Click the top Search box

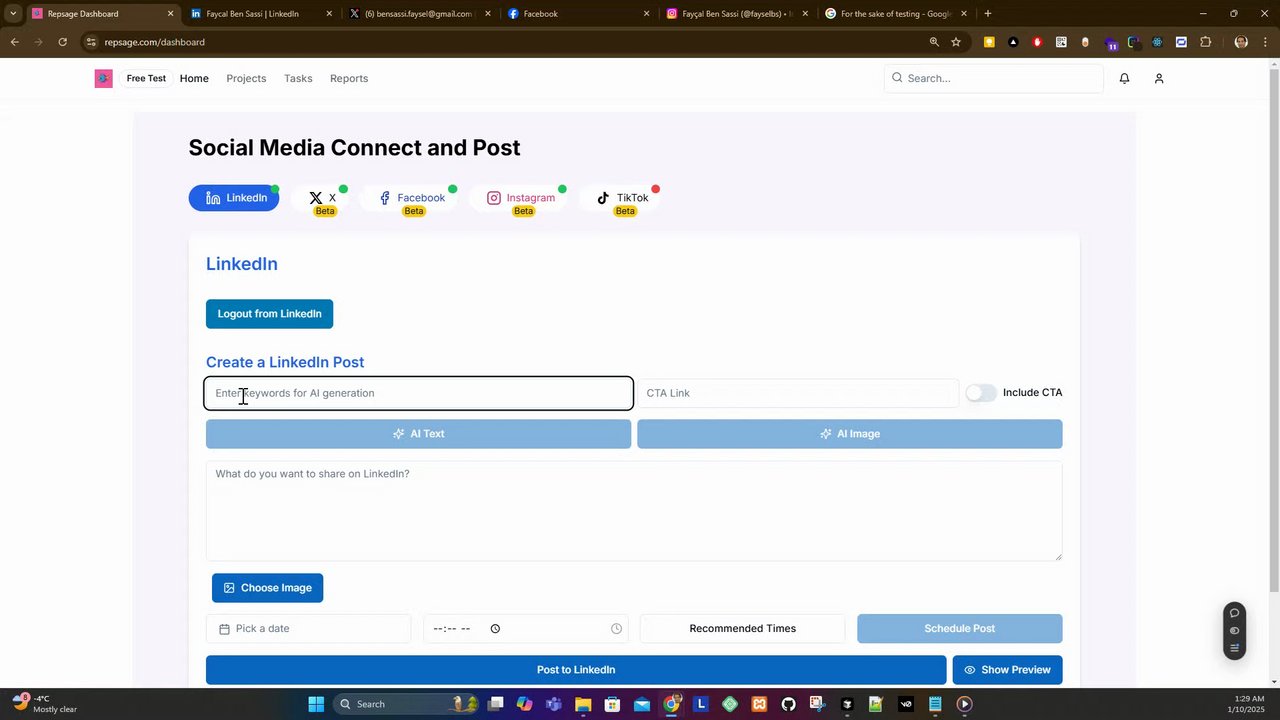tap(994, 78)
